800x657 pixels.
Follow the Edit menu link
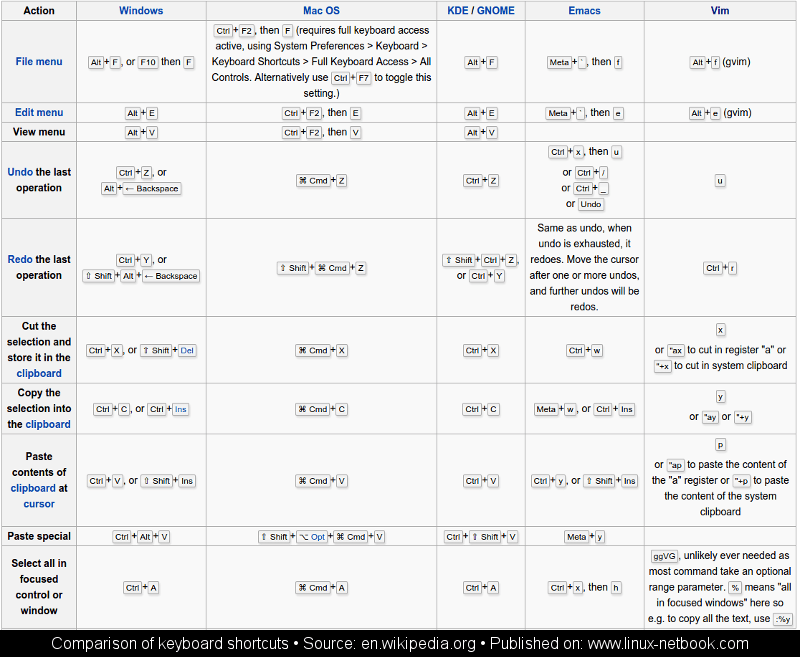coord(39,113)
